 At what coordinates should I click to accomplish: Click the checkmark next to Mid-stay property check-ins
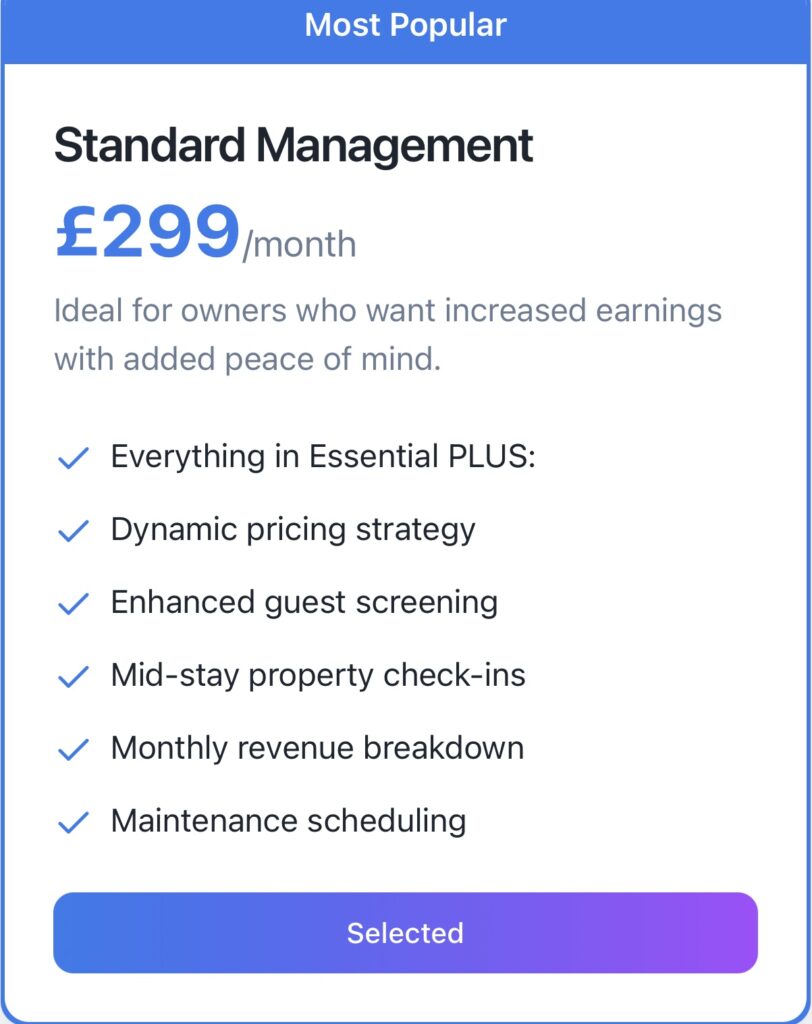click(x=74, y=677)
